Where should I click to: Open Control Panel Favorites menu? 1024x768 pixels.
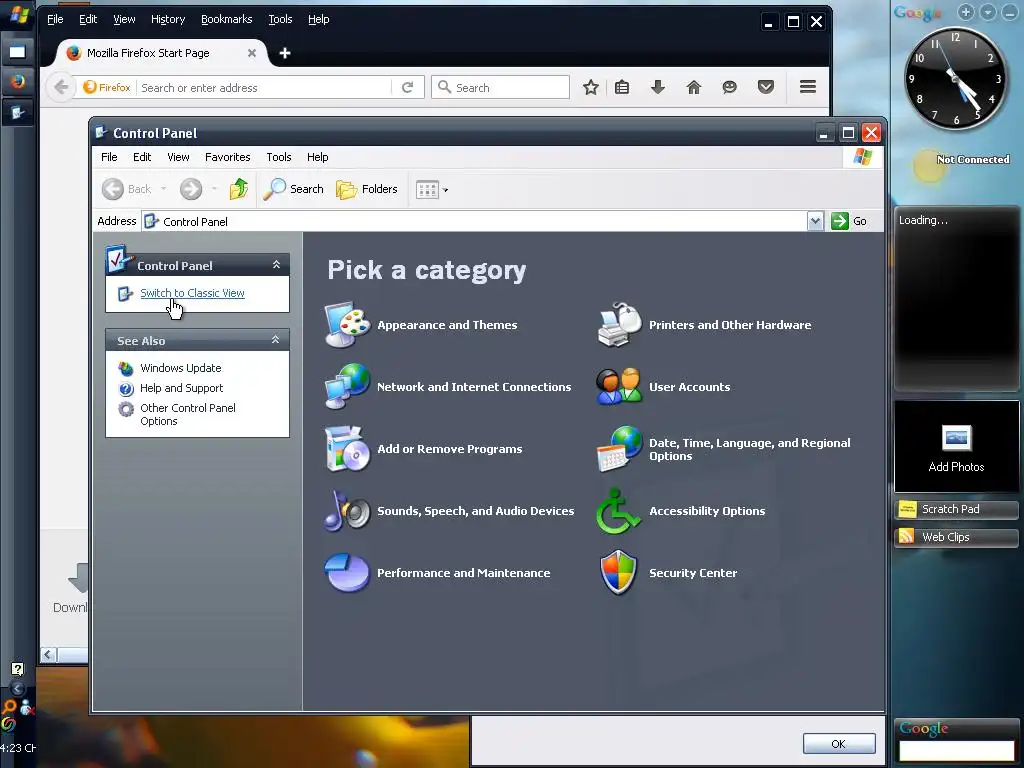pos(227,157)
